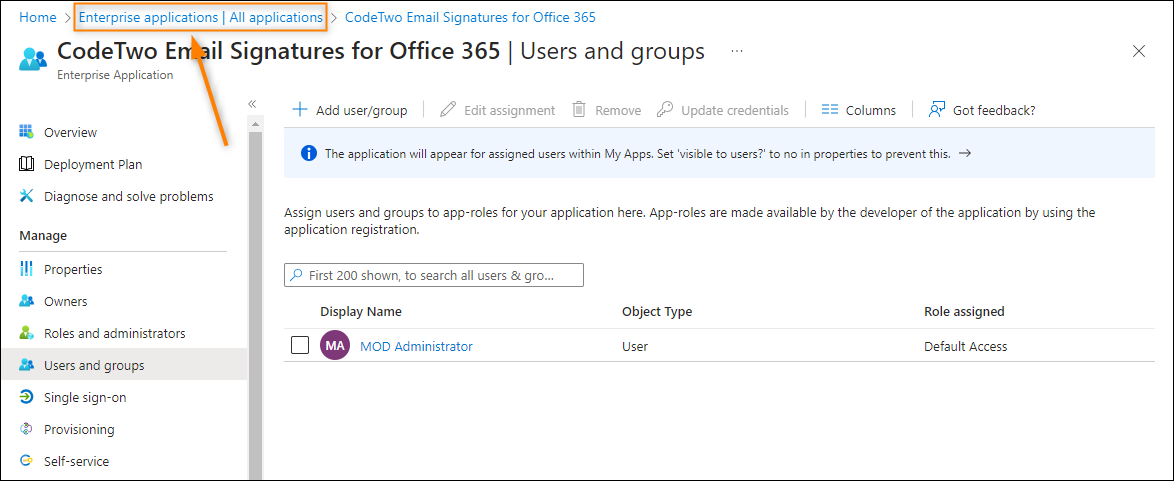Click the Deployment Plan book icon
Image resolution: width=1174 pixels, height=481 pixels.
26,164
